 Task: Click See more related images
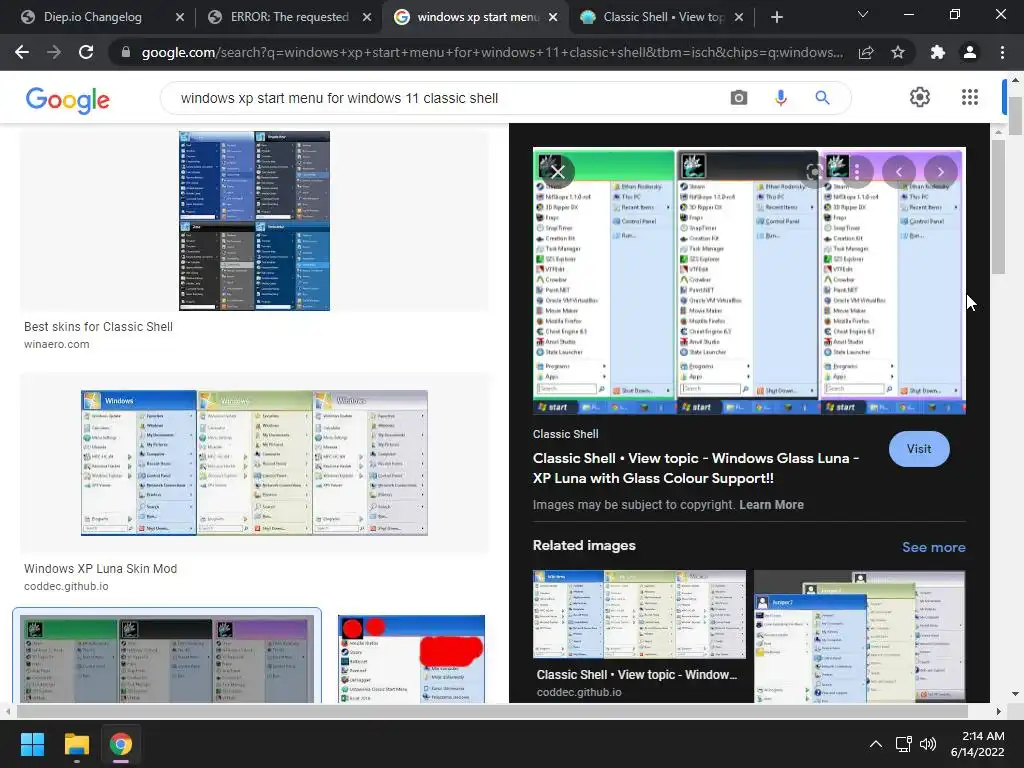point(934,547)
